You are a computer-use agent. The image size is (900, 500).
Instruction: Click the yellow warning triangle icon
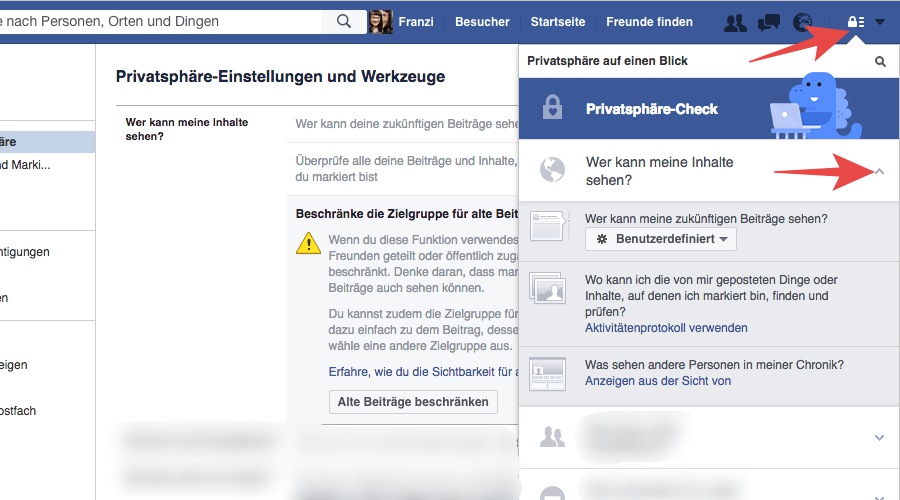[x=308, y=243]
